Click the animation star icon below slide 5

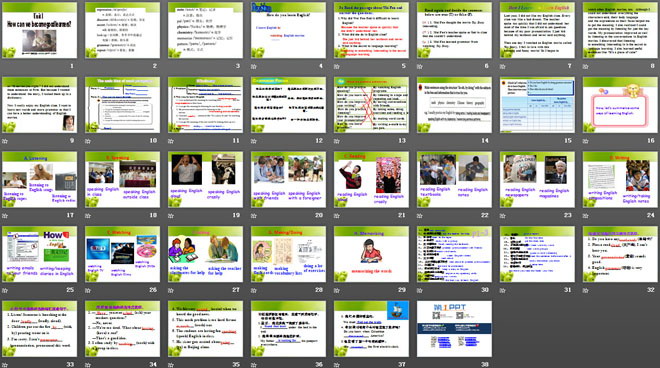(x=336, y=66)
